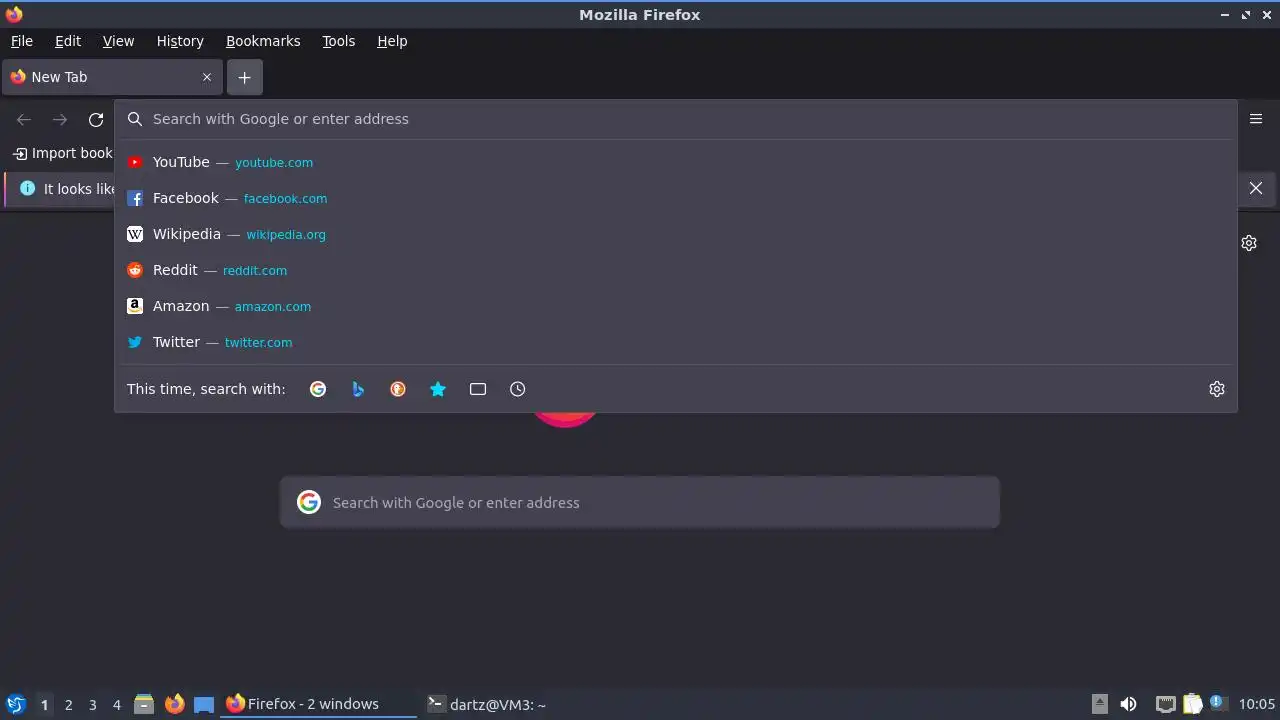Close the New Tab tab
Image resolution: width=1280 pixels, height=720 pixels.
tap(207, 77)
